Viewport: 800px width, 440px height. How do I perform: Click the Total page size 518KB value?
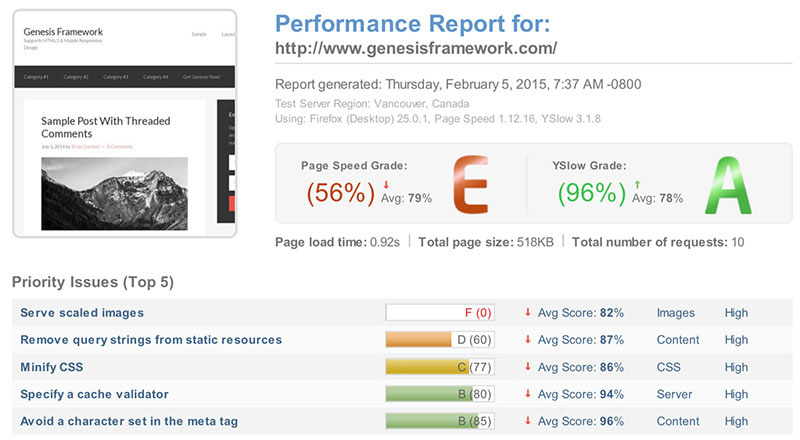pos(535,242)
